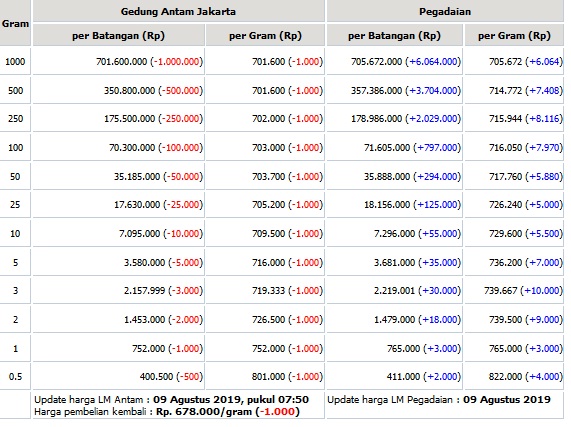This screenshot has width=571, height=427.
Task: Click Antam price 1.453.000 for 2 gram
Action: (144, 320)
